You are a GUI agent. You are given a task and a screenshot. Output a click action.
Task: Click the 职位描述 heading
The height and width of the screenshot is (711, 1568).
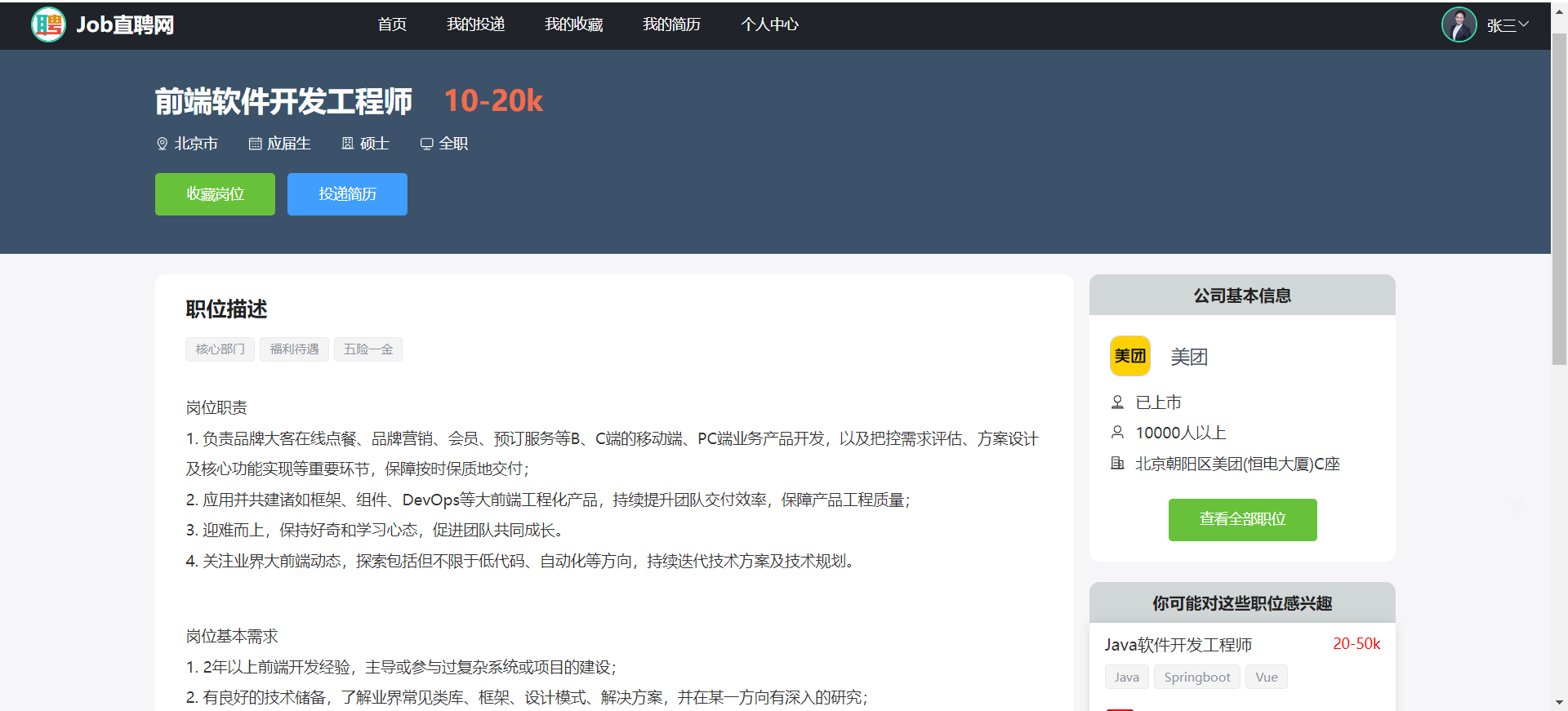226,309
